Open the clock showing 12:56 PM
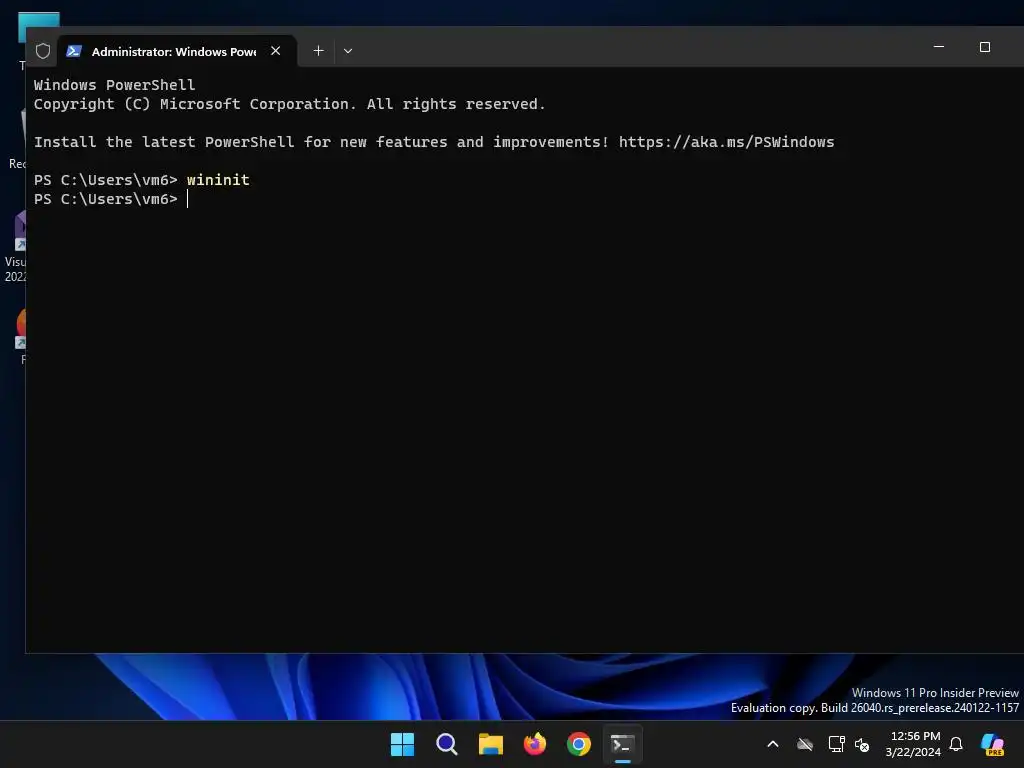Viewport: 1024px width, 768px height. pyautogui.click(x=913, y=744)
